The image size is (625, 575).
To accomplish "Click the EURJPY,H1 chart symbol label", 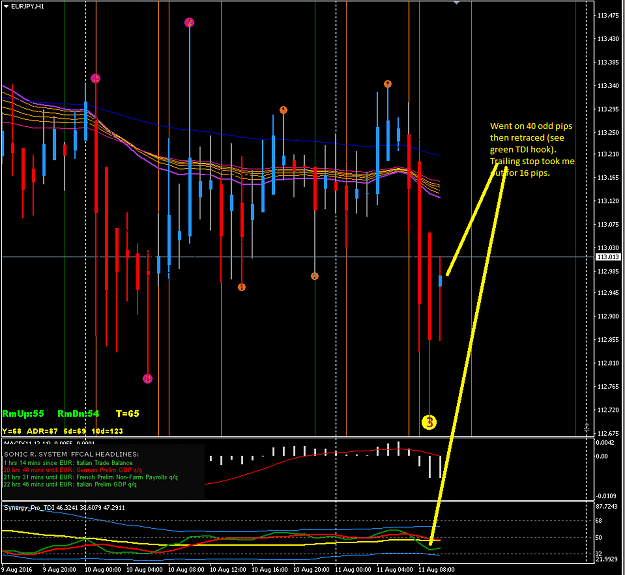I will 28,6.
